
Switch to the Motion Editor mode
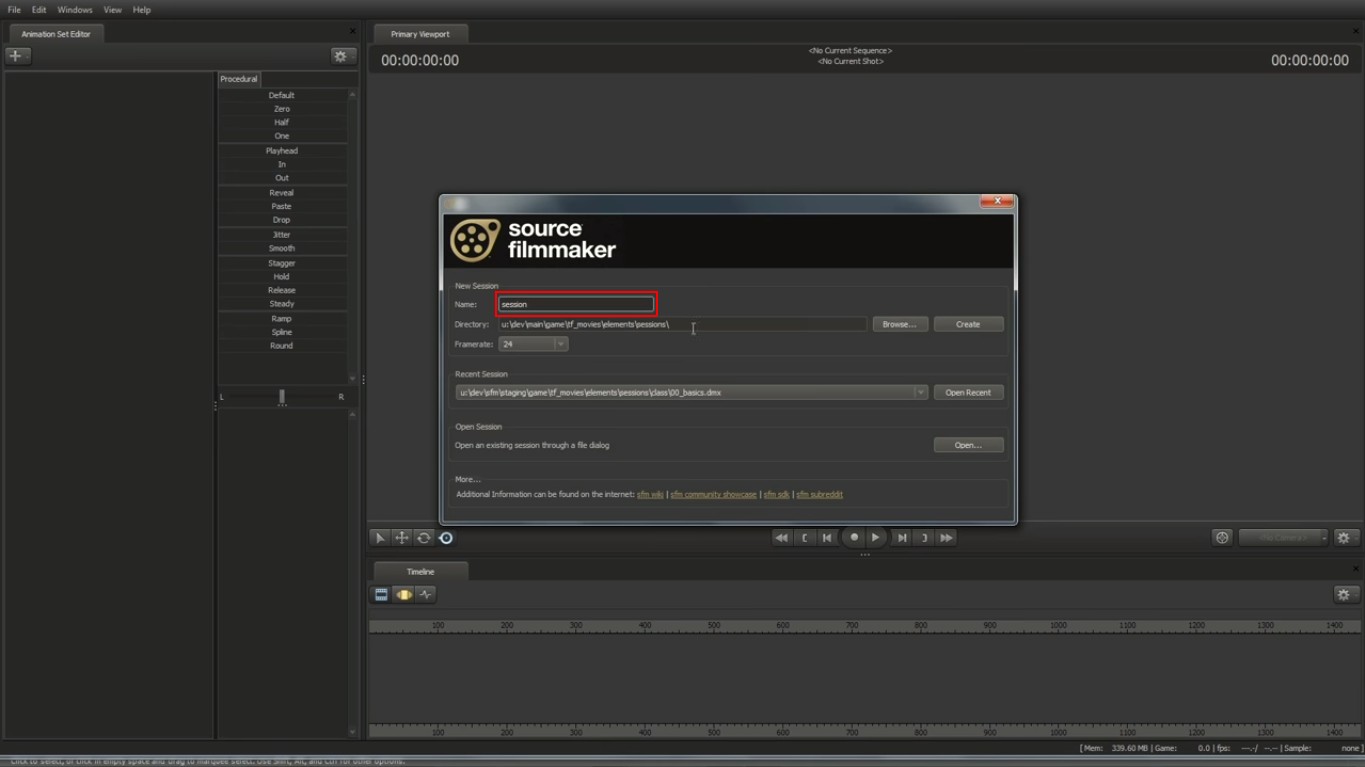tap(403, 594)
